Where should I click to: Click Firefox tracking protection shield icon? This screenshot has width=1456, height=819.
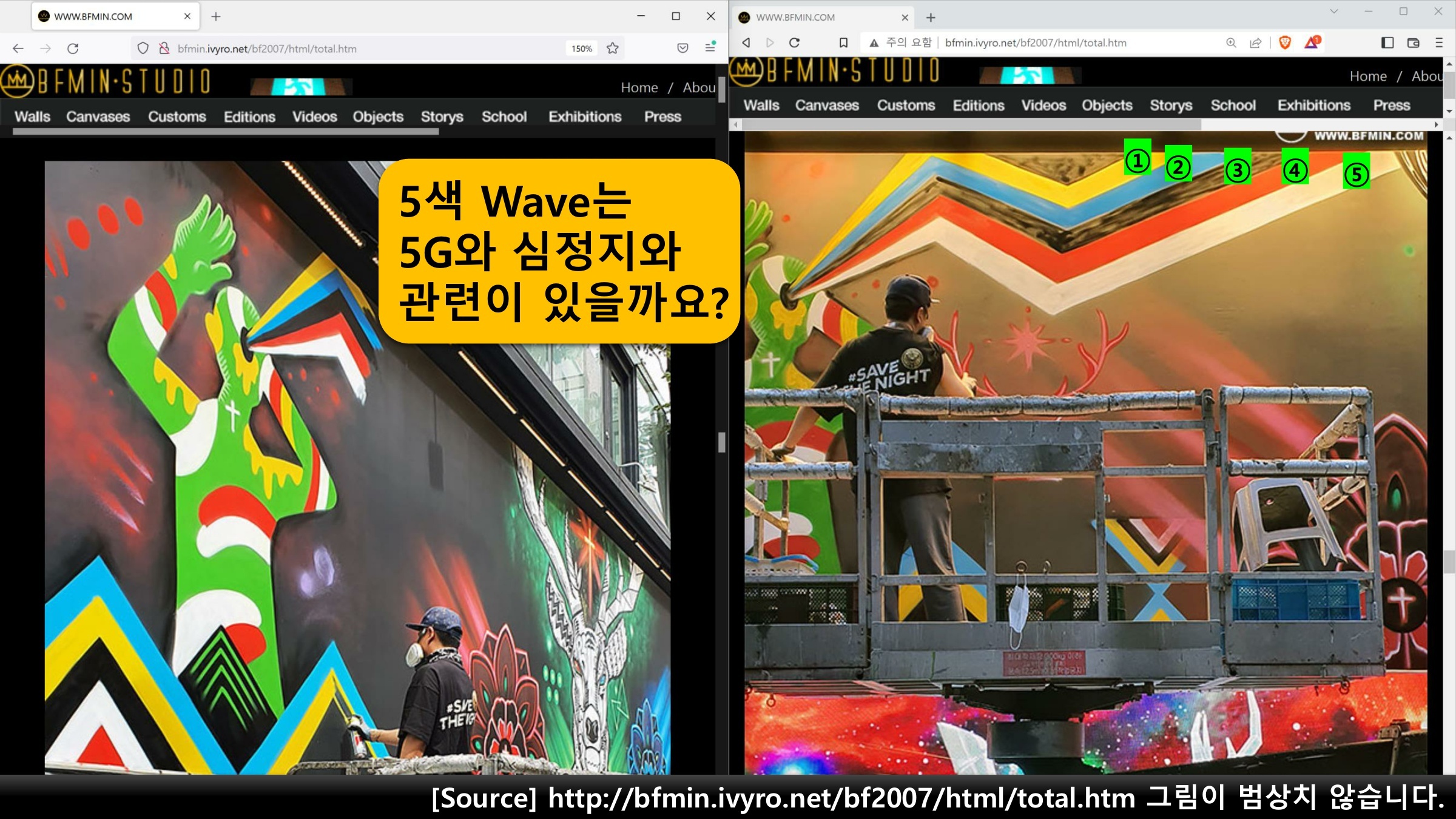pyautogui.click(x=143, y=49)
